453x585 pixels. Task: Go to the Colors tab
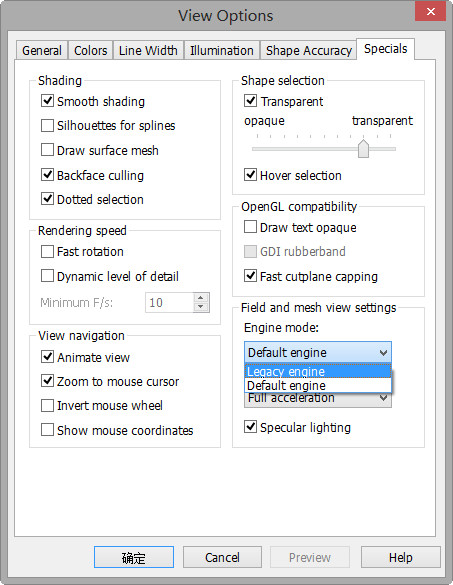click(91, 50)
